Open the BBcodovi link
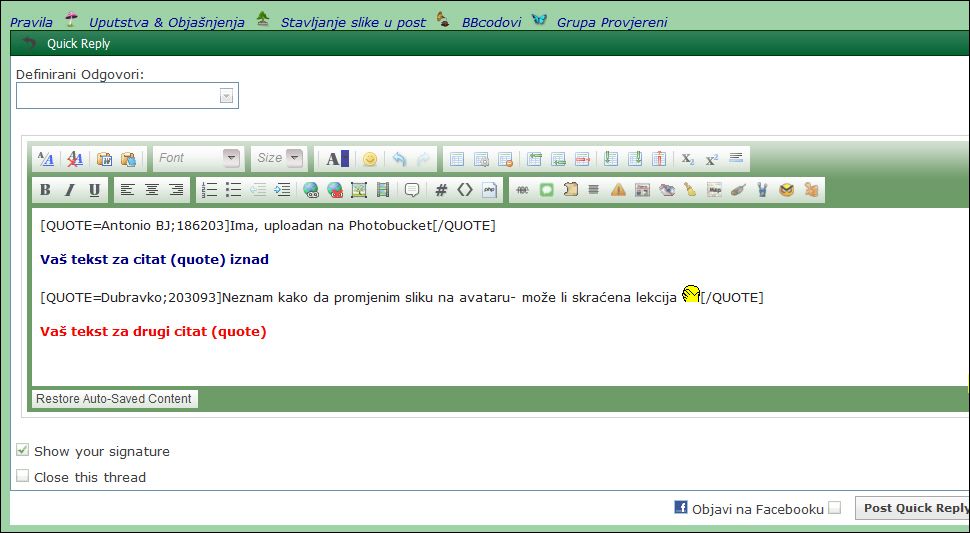970x533 pixels. 491,22
